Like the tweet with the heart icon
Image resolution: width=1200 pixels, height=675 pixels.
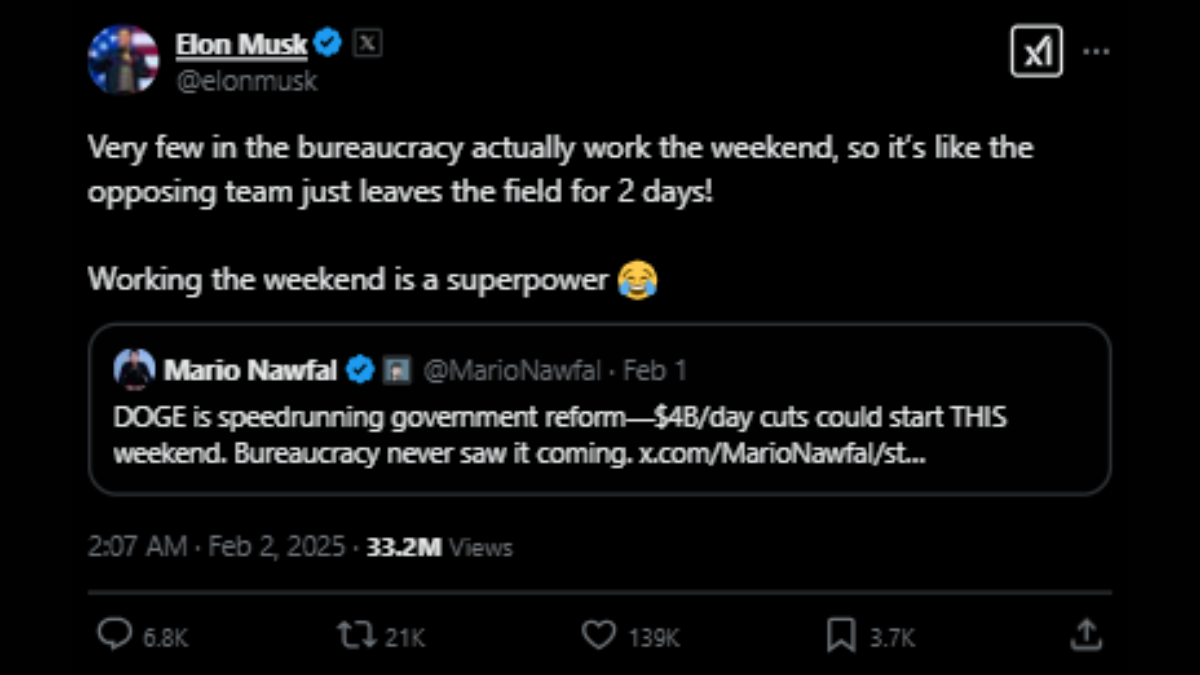pyautogui.click(x=599, y=634)
